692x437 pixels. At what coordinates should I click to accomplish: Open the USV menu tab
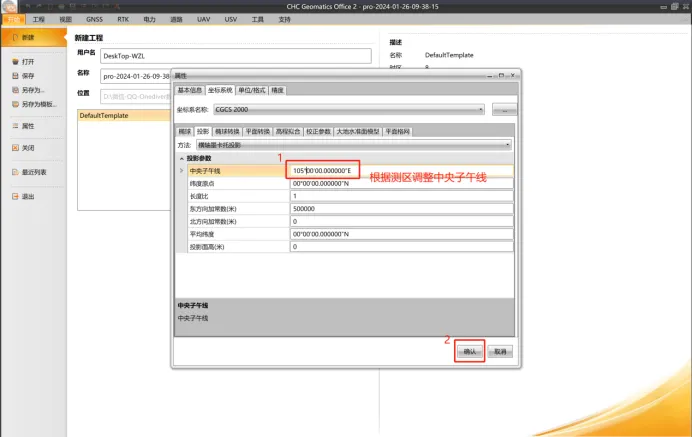coord(231,19)
